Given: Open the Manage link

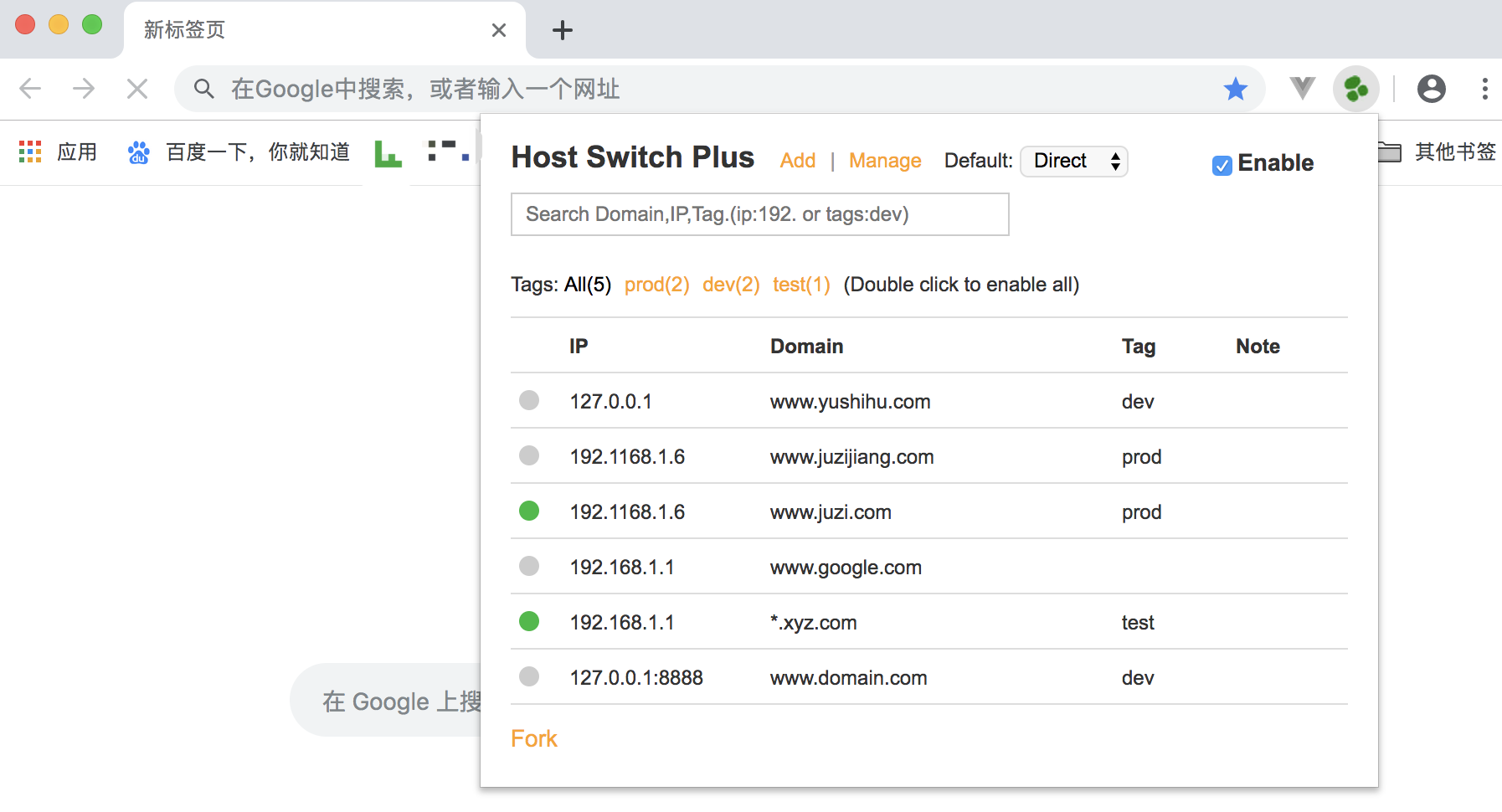Looking at the screenshot, I should [x=884, y=161].
